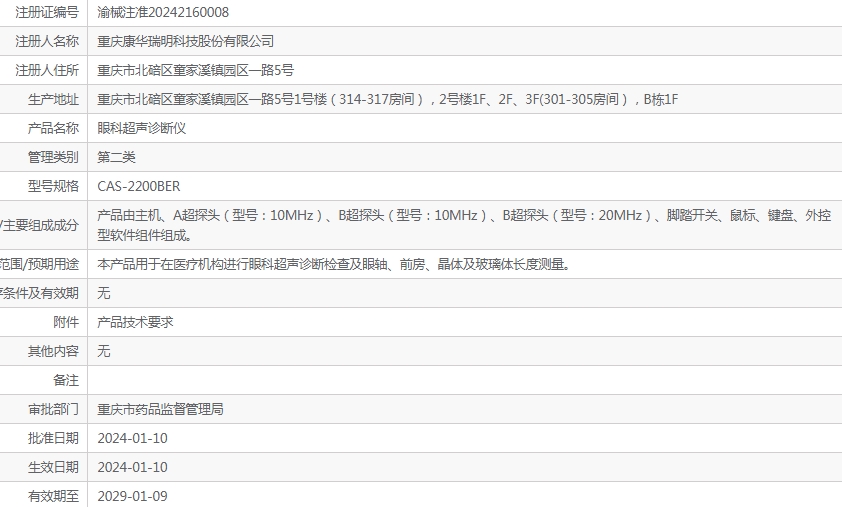
Task: Click the 生效日期 label
Action: click(53, 467)
